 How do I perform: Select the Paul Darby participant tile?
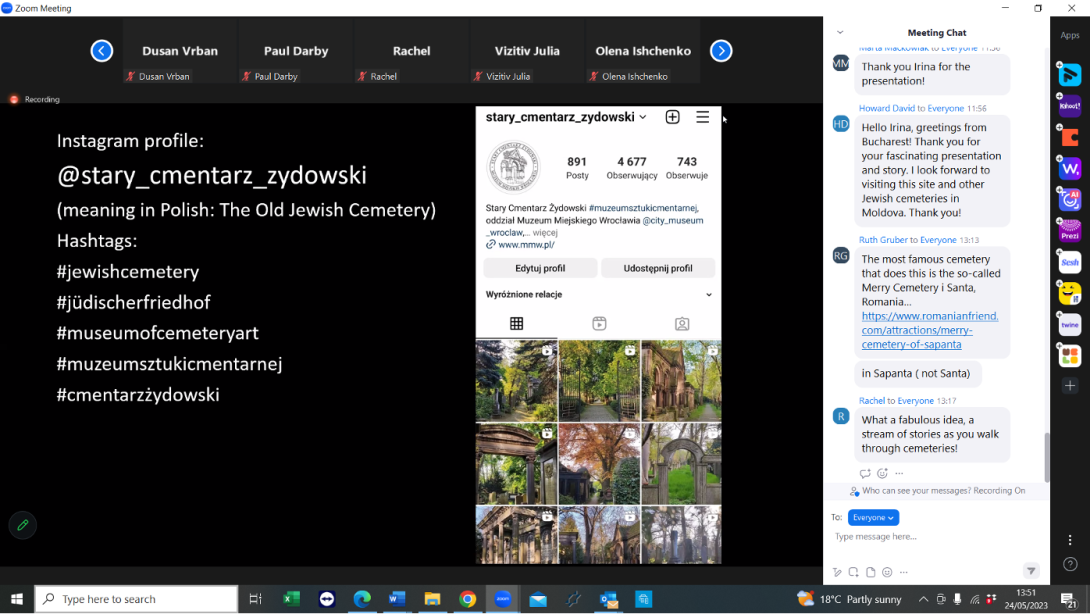[x=296, y=51]
